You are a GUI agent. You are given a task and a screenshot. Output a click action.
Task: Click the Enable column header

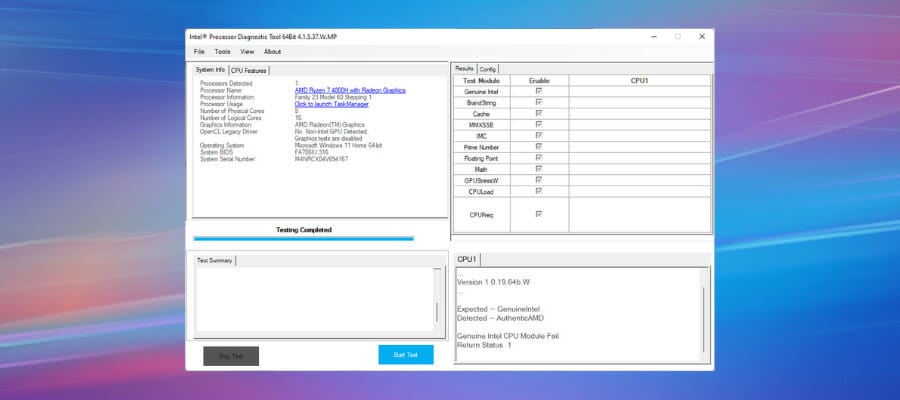point(540,81)
